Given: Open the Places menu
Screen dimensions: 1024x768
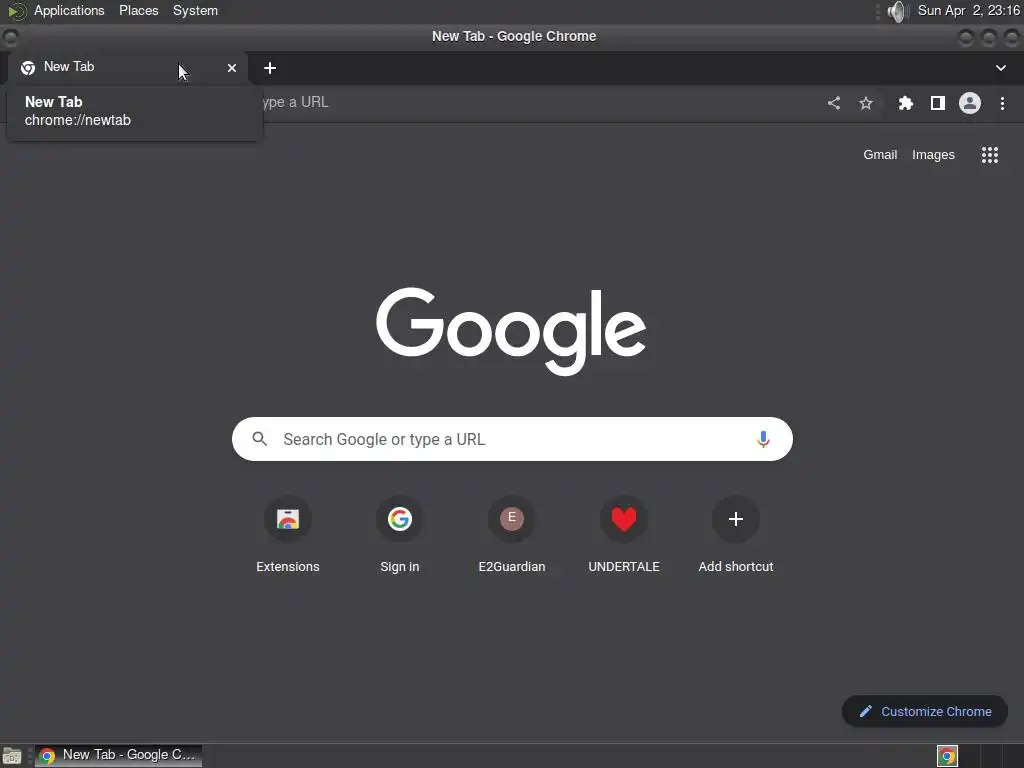Looking at the screenshot, I should coord(138,10).
